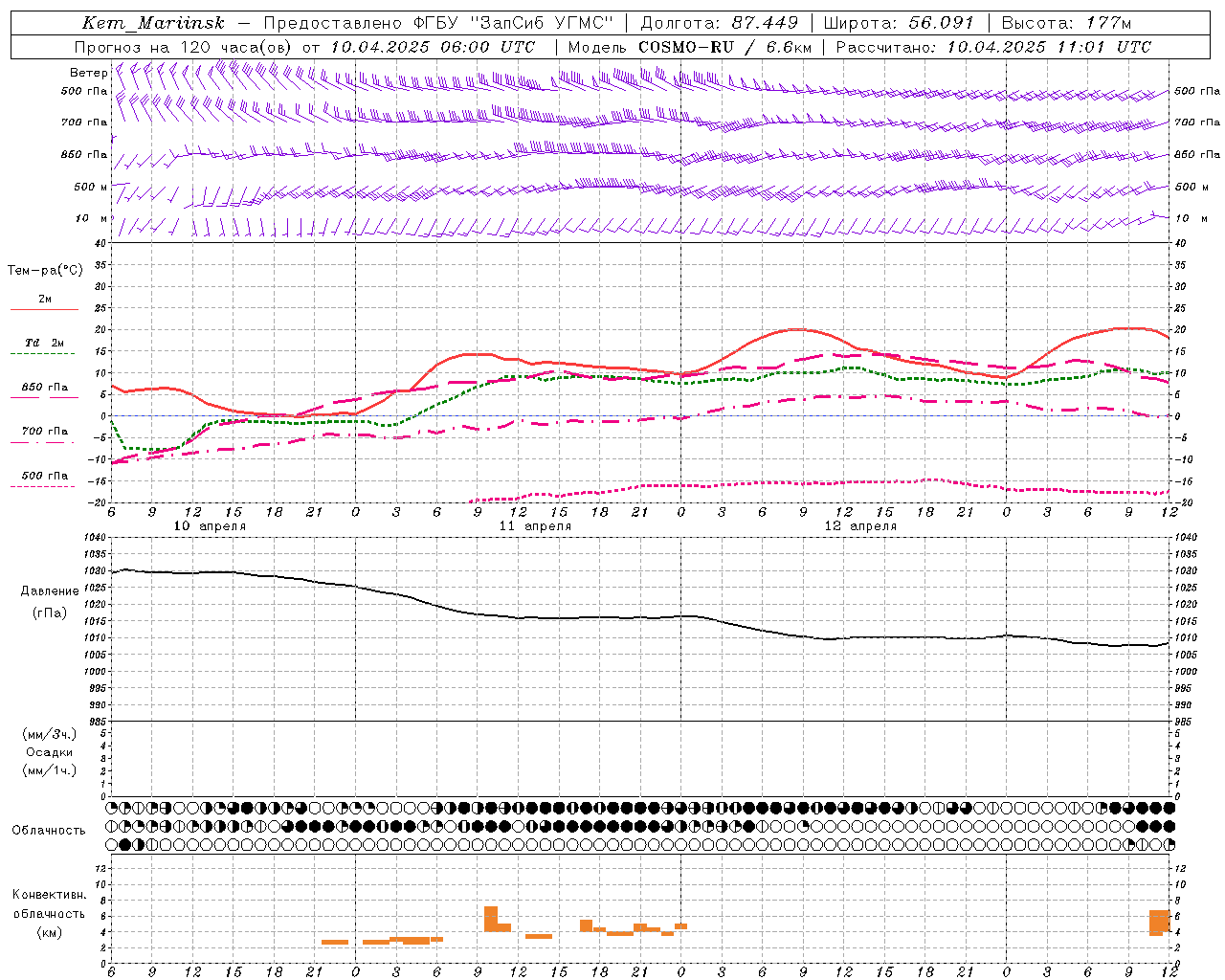
Task: Click the Облачность cloudiness row label
Action: 49,830
